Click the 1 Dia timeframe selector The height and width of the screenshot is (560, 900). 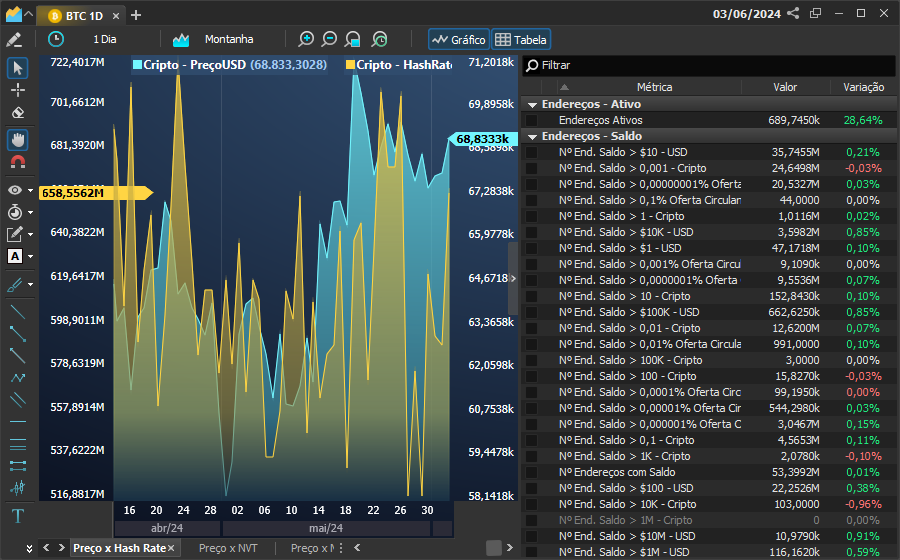click(104, 39)
